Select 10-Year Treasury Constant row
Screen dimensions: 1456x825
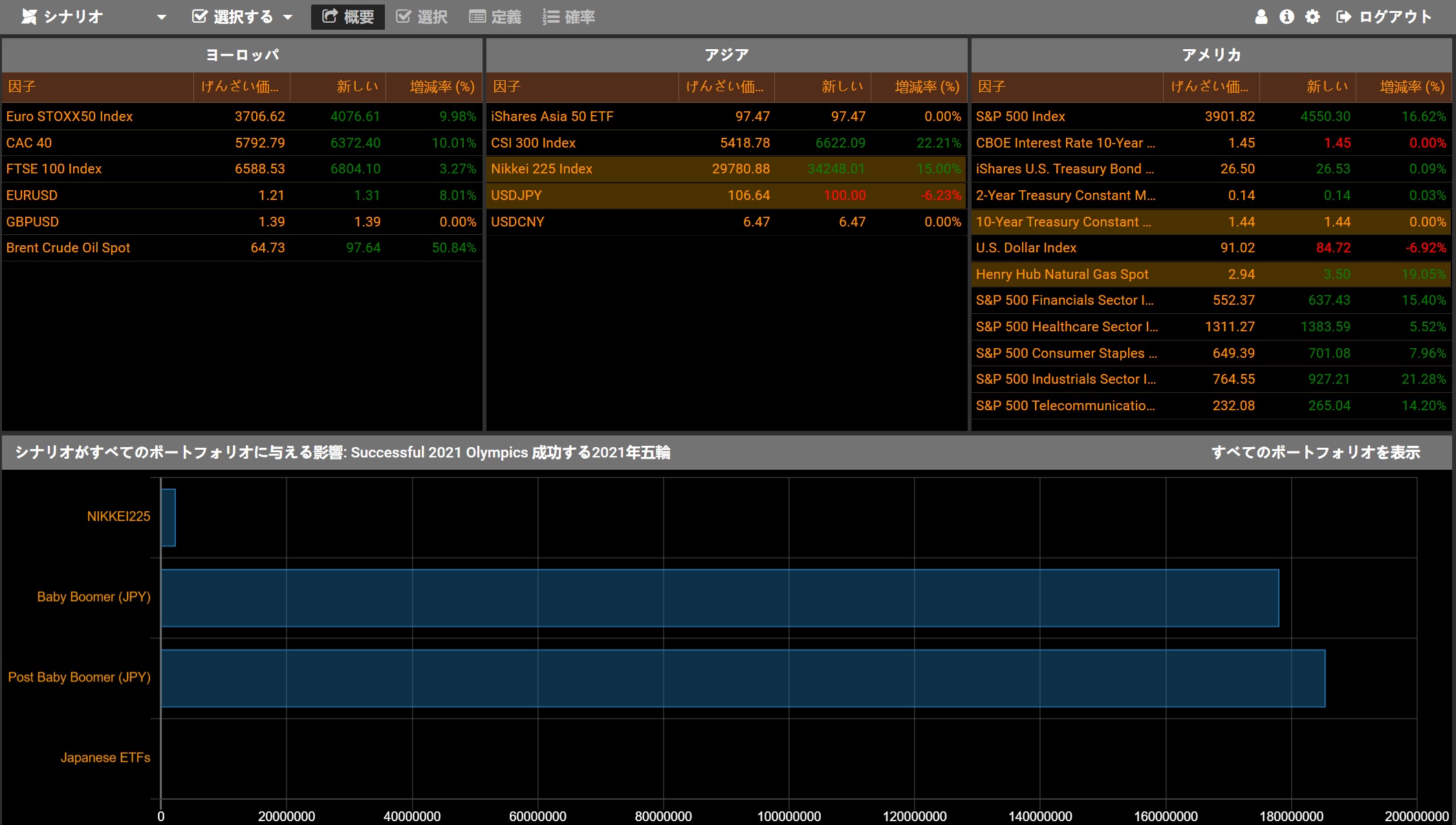tap(1211, 222)
